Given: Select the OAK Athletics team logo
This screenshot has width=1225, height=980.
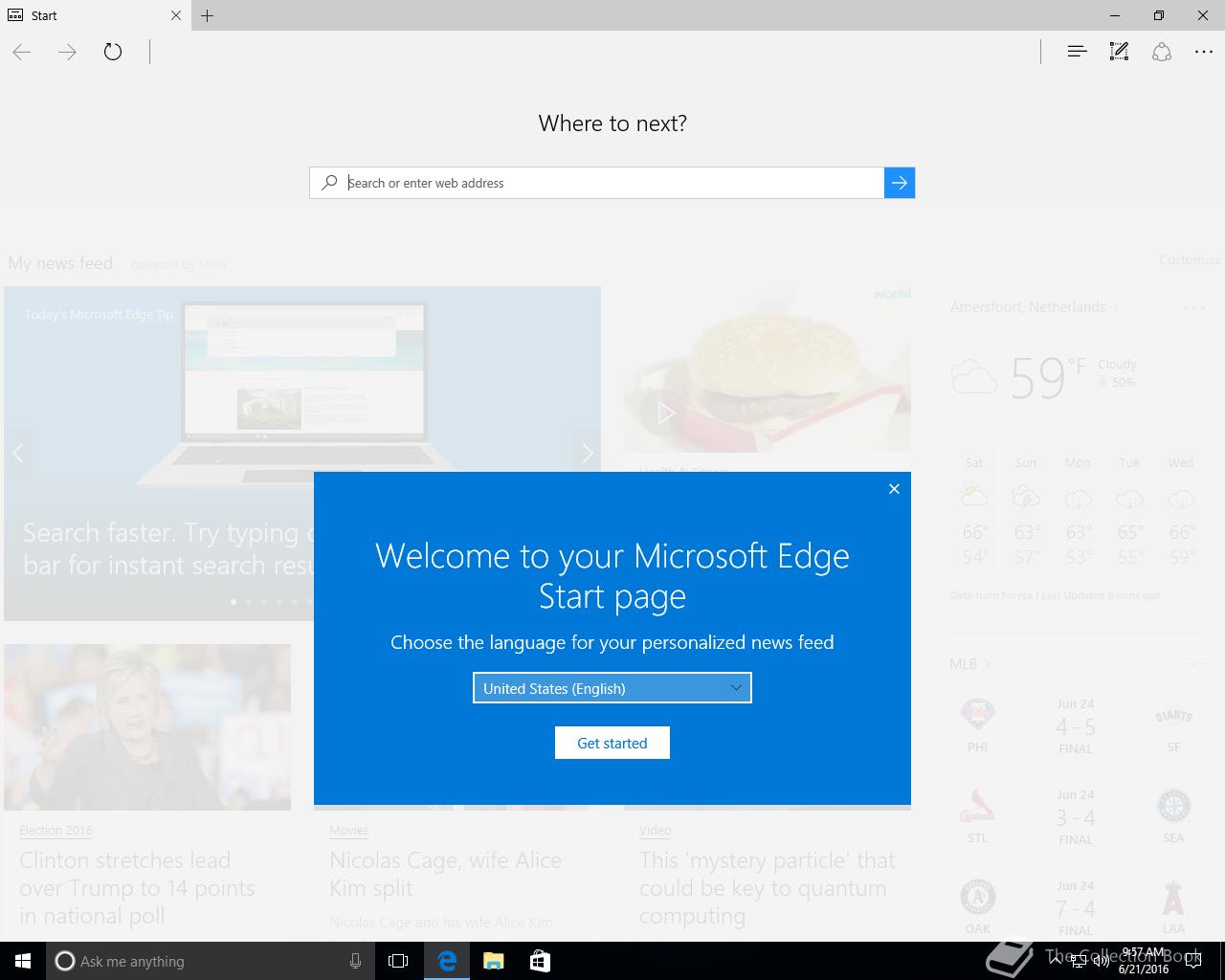Looking at the screenshot, I should (x=977, y=897).
